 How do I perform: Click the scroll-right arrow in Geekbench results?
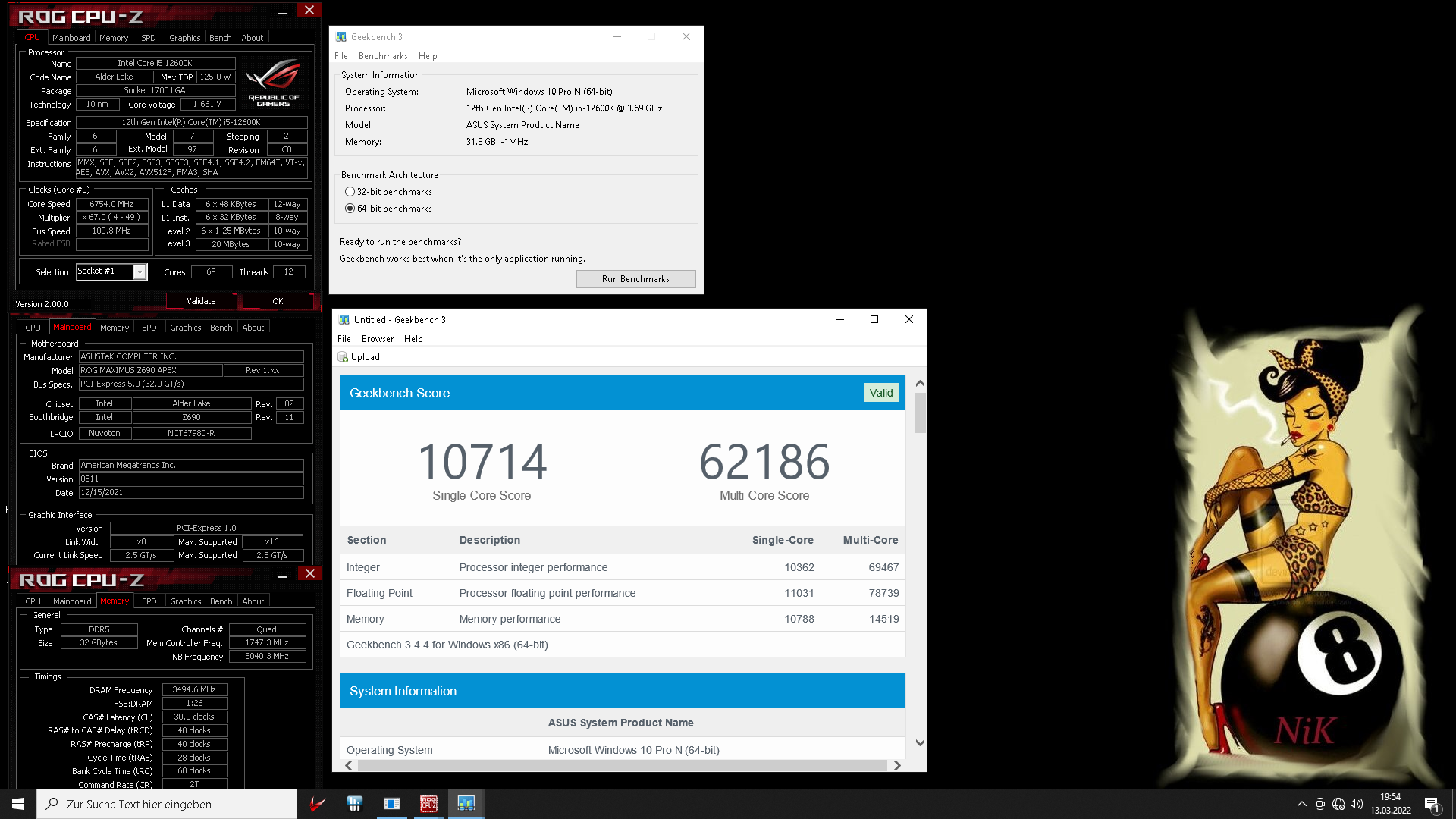pyautogui.click(x=897, y=766)
